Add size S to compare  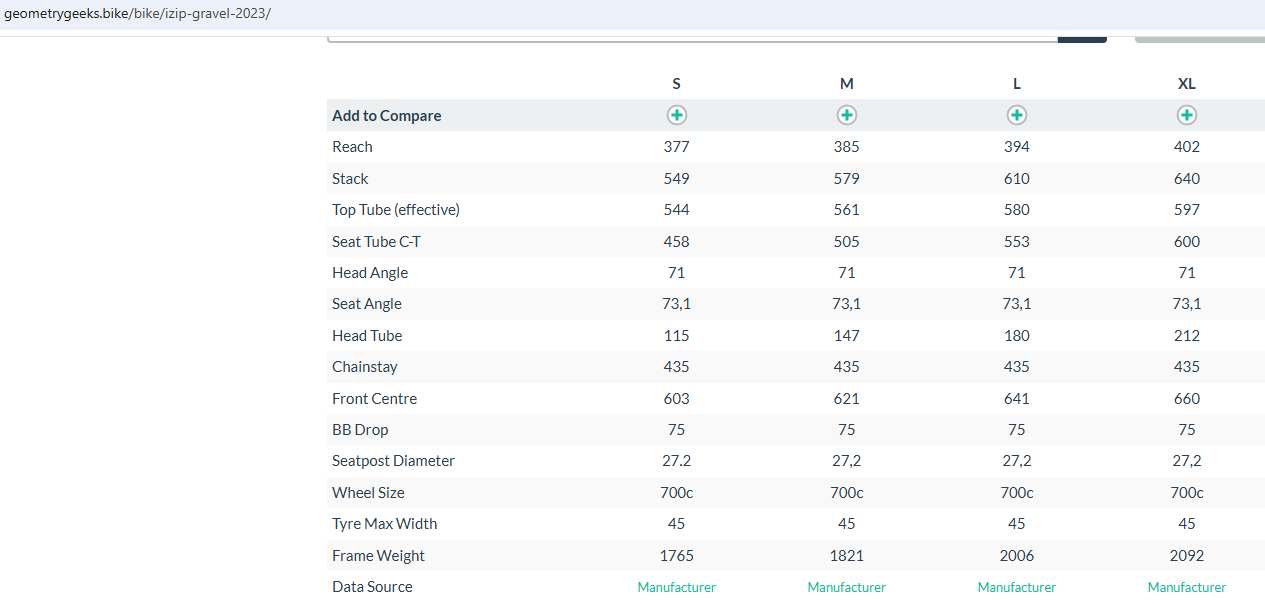pyautogui.click(x=677, y=115)
